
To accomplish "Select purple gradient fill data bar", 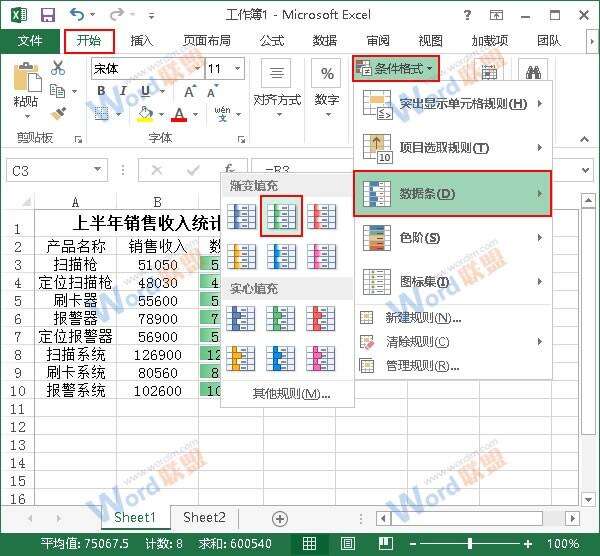I will coord(321,257).
